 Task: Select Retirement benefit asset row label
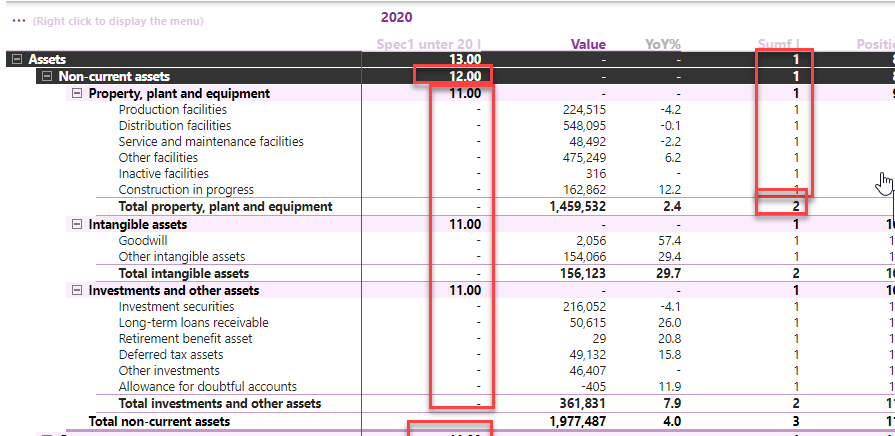pyautogui.click(x=185, y=339)
